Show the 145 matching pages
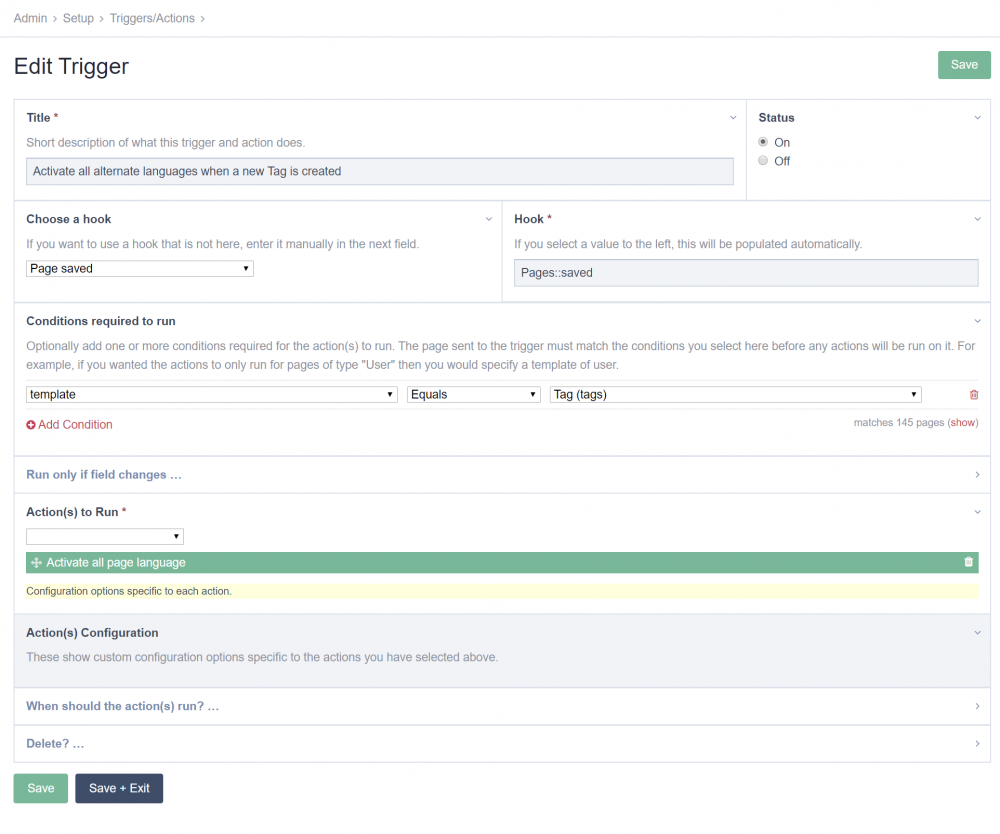1000x834 pixels. [962, 423]
